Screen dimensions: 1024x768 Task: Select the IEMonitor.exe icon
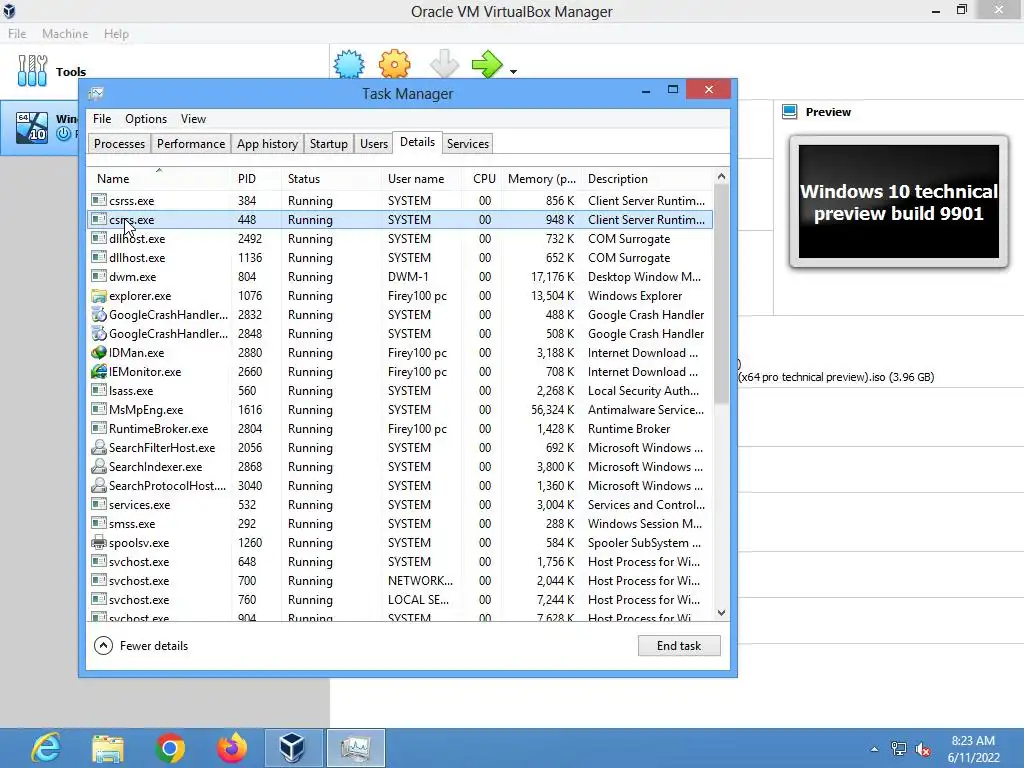tap(99, 372)
